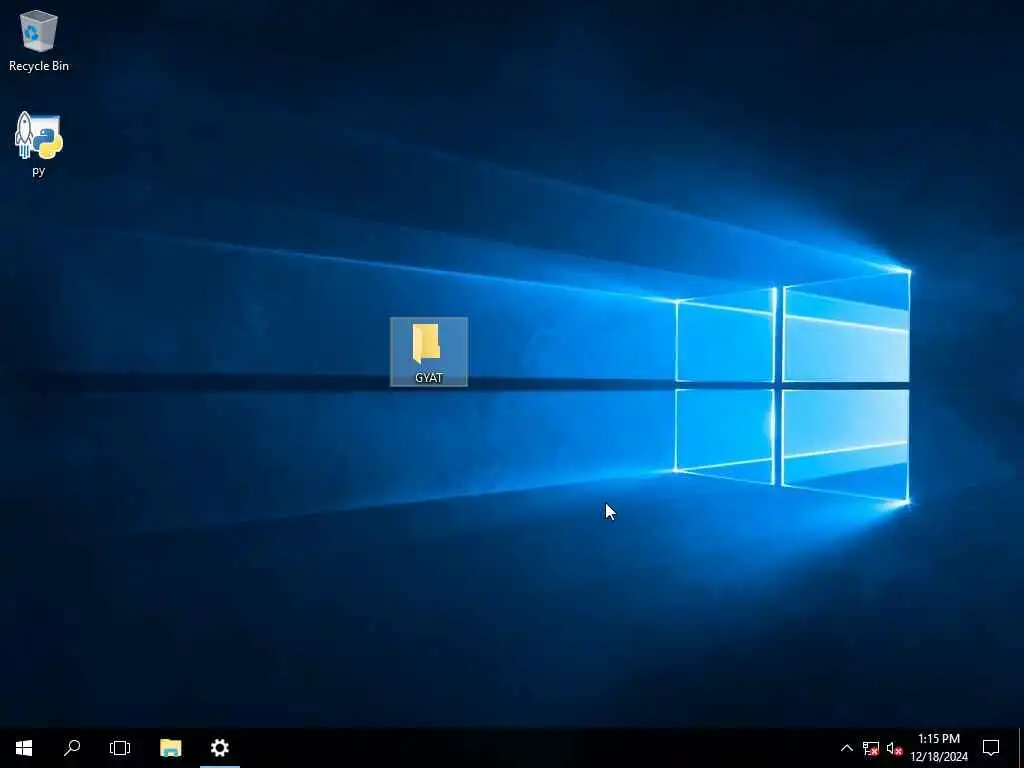Screen dimensions: 1024x768
Task: Select the py Python launcher icon
Action: coord(39,144)
